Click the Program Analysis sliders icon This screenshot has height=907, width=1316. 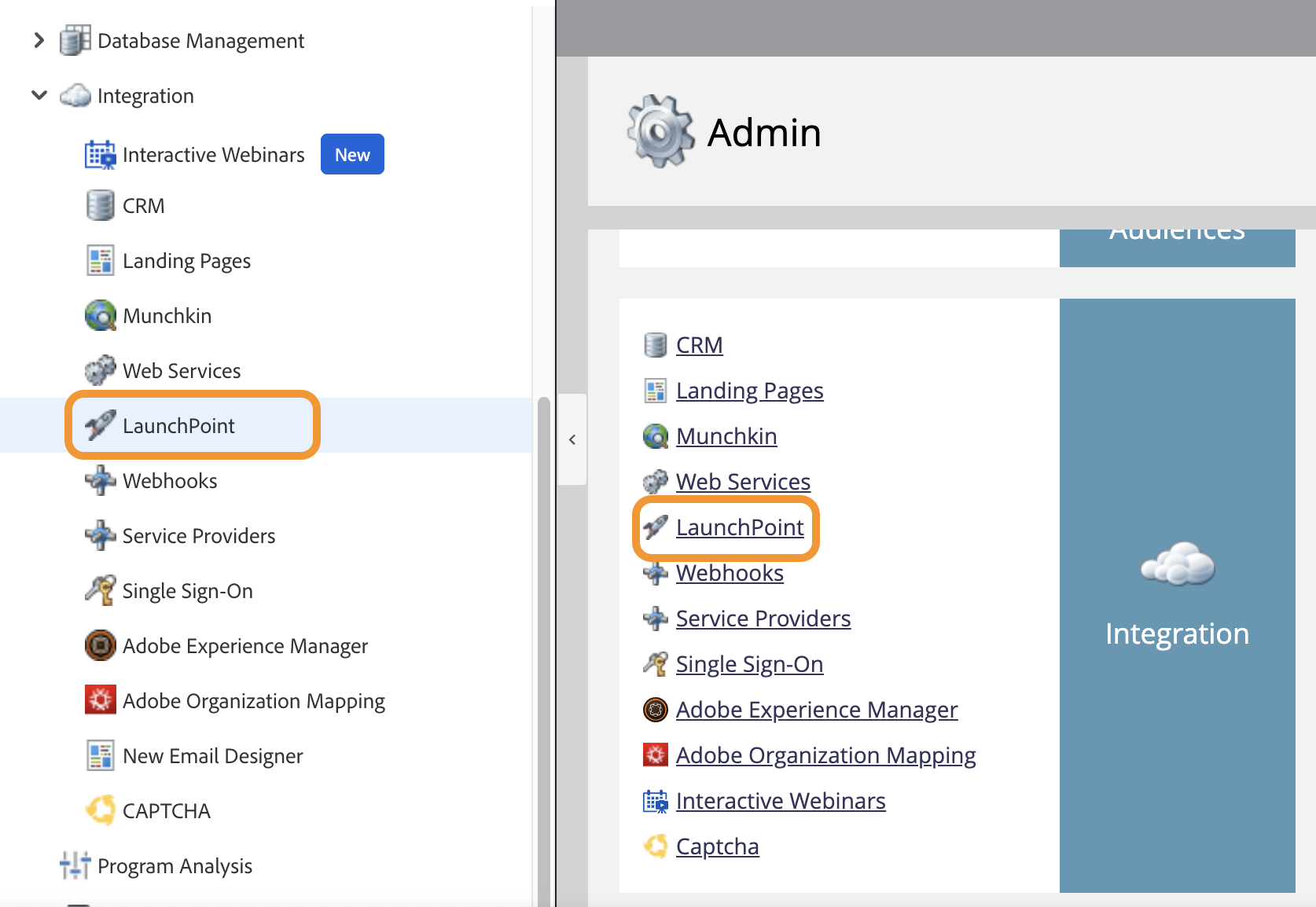point(75,865)
